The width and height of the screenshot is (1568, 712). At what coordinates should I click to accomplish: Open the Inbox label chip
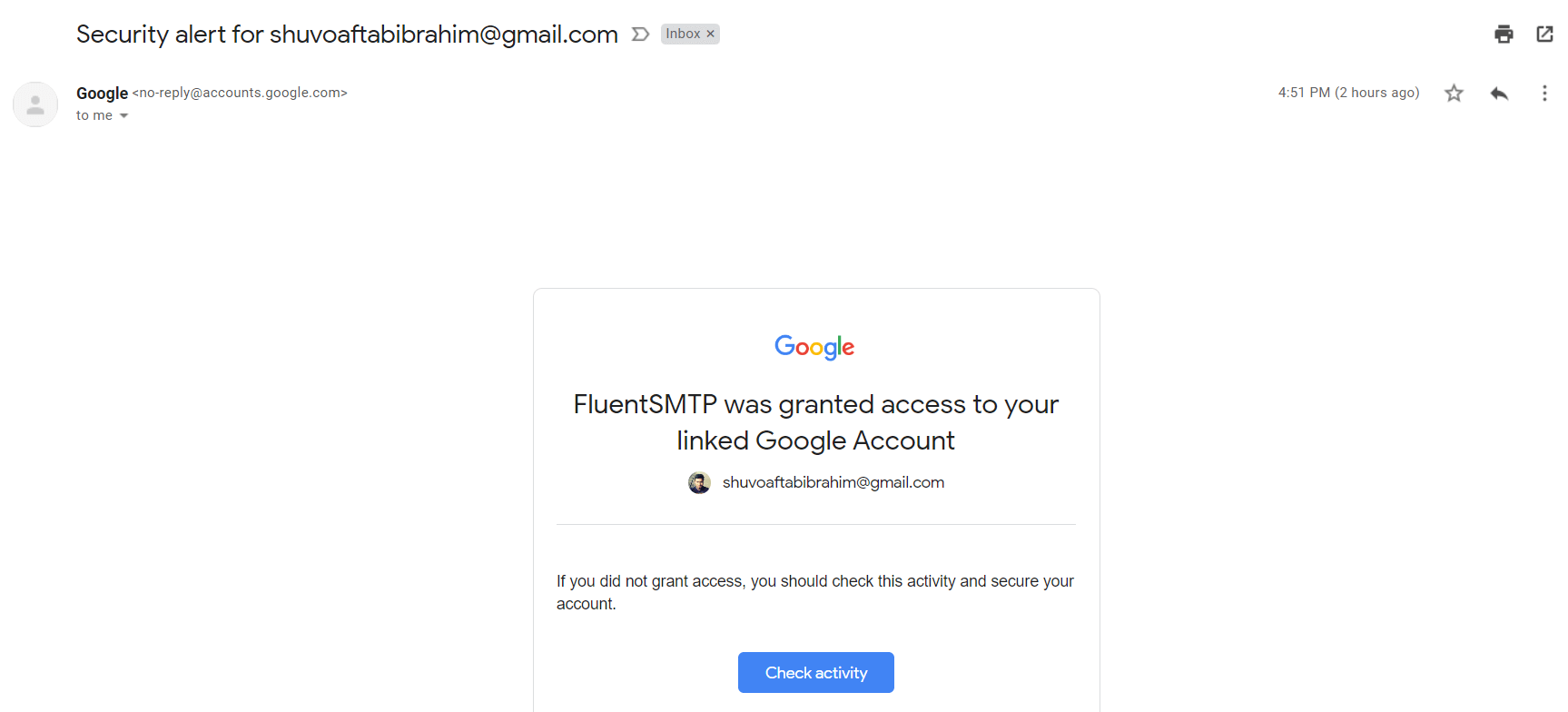point(683,34)
